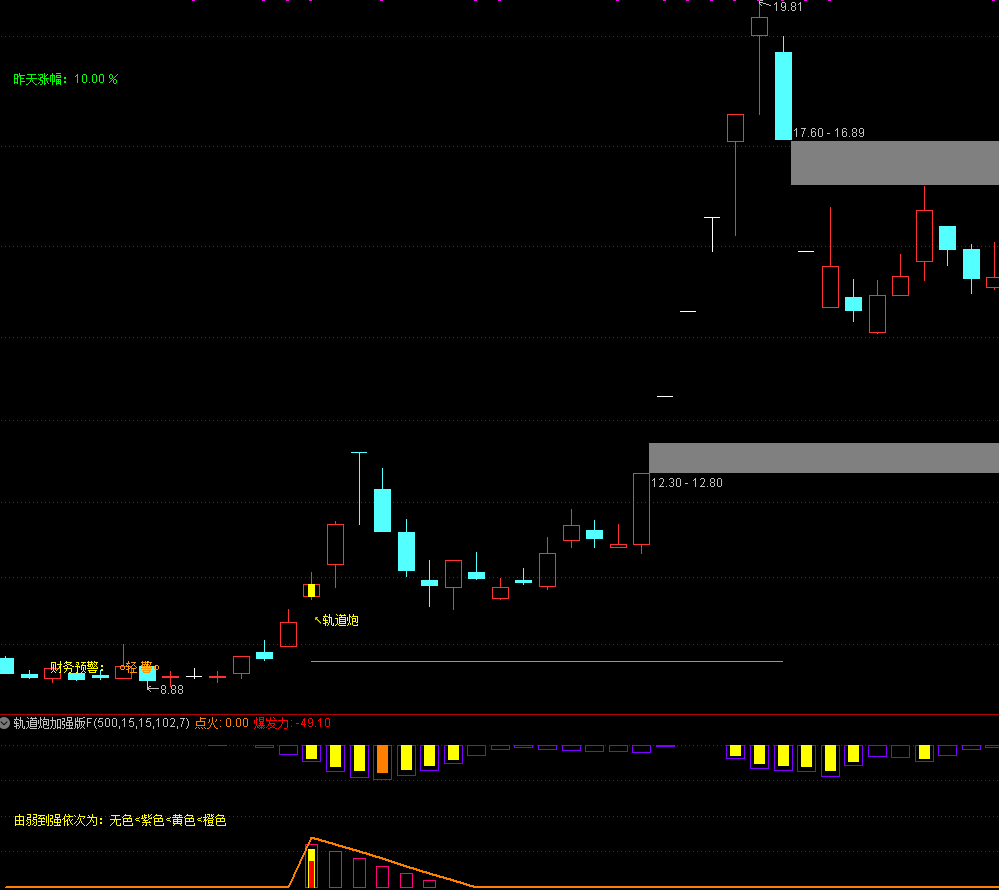Select the tall cyan candle below 19.81
This screenshot has width=999, height=890.
[783, 95]
